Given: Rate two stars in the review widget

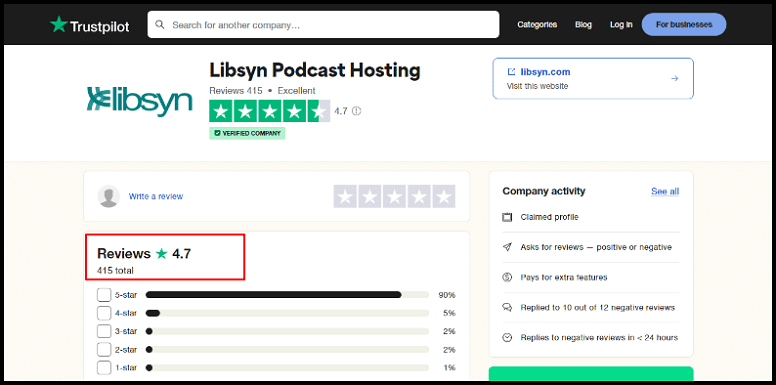Looking at the screenshot, I should pyautogui.click(x=370, y=196).
